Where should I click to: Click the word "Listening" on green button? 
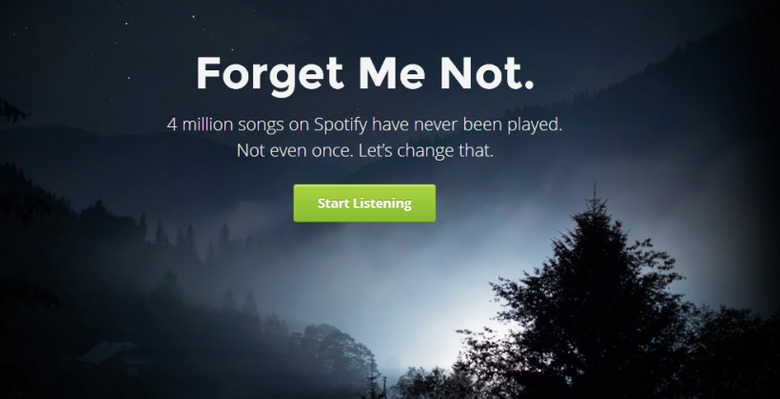coord(382,203)
